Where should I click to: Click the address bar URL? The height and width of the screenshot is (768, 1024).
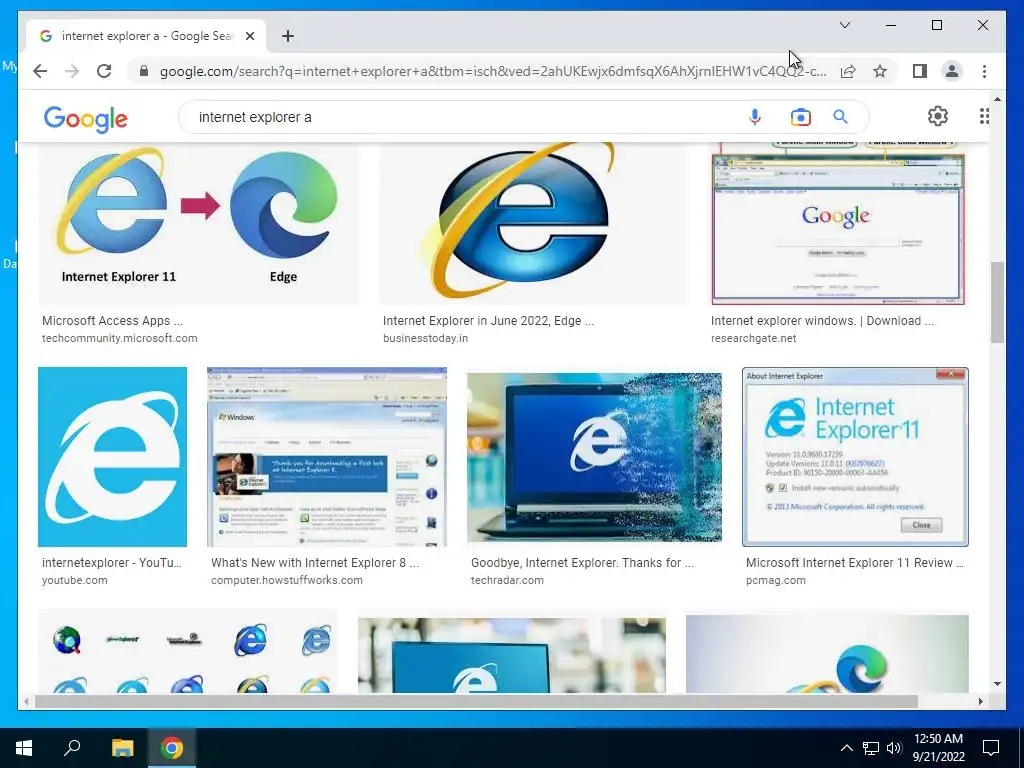coord(493,71)
